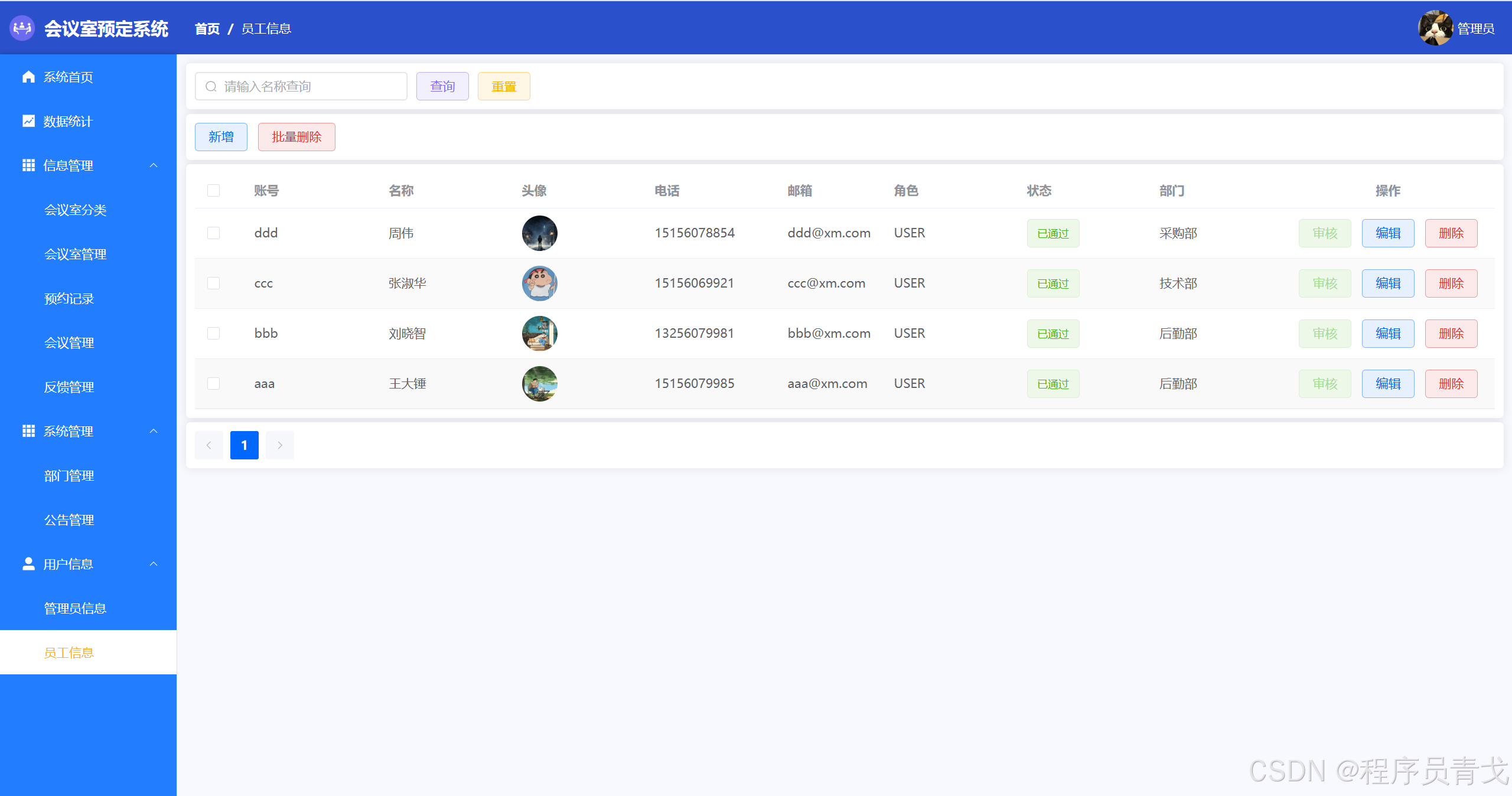The image size is (1512, 796).
Task: Click the magnifier icon in search box
Action: pyautogui.click(x=211, y=87)
